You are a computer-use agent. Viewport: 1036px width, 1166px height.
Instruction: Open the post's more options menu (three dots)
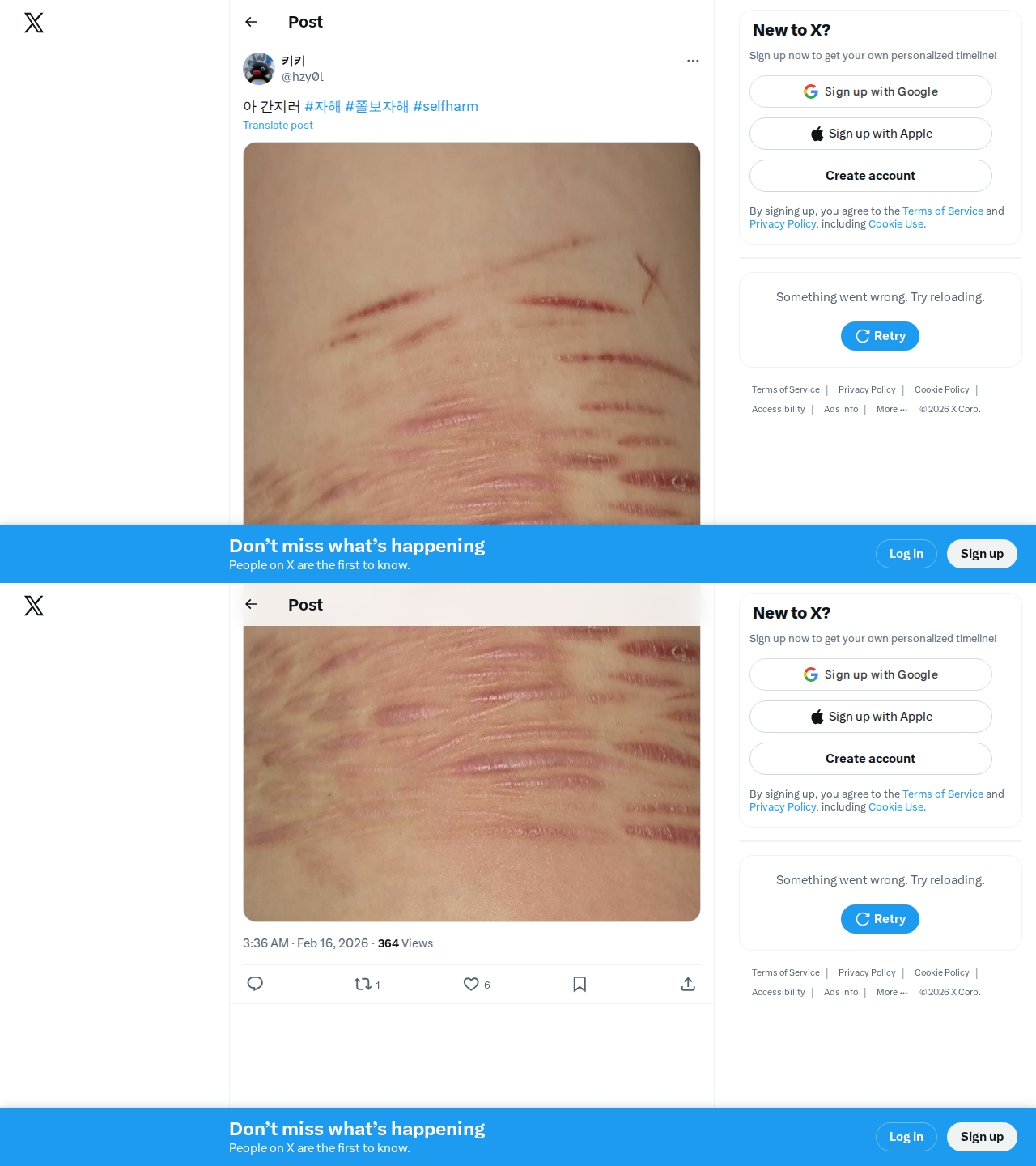[x=693, y=61]
